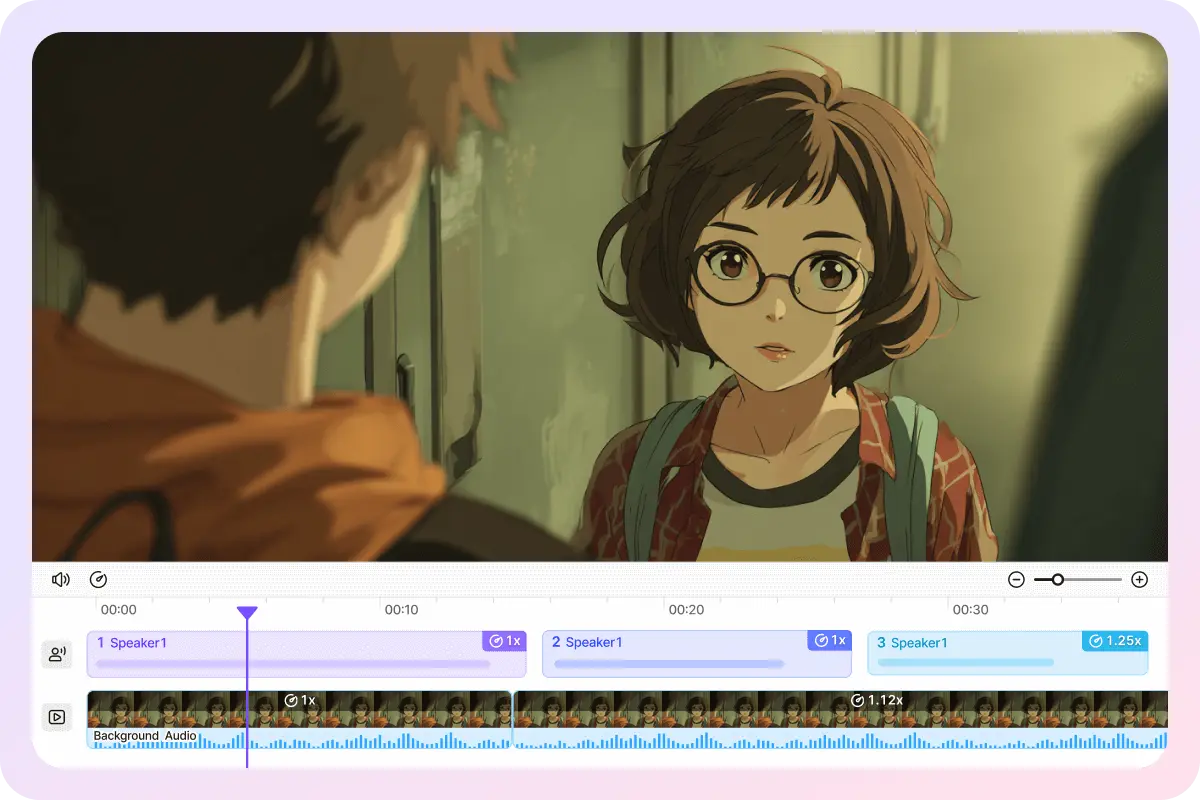Jump to 00:10 on the timeline ruler

(401, 609)
